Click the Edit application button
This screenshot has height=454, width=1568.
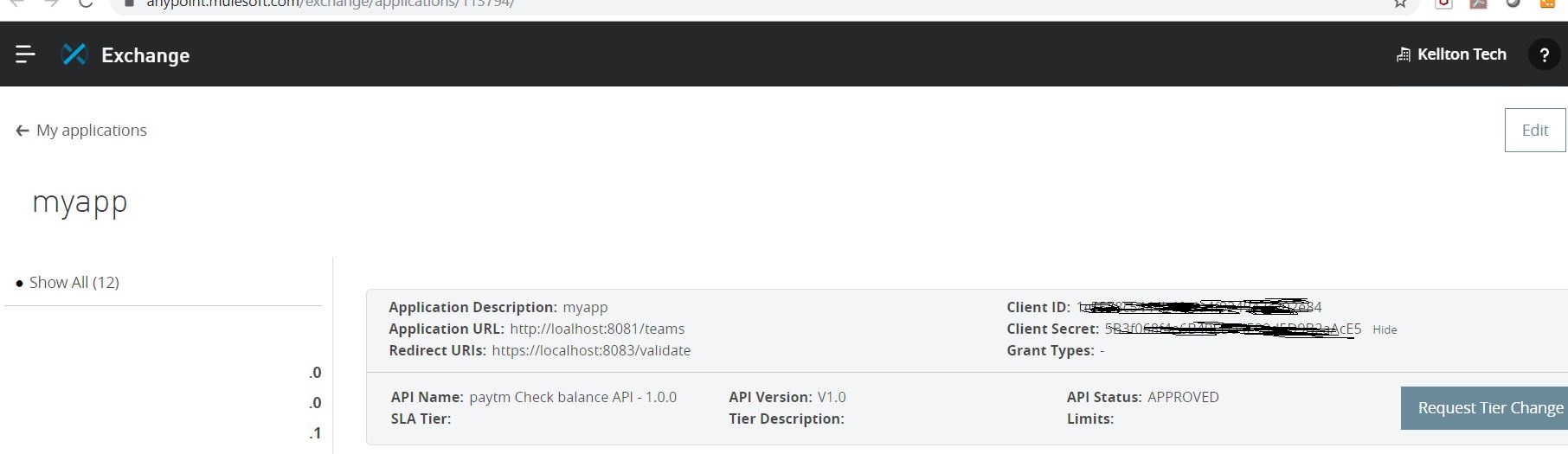click(x=1534, y=130)
